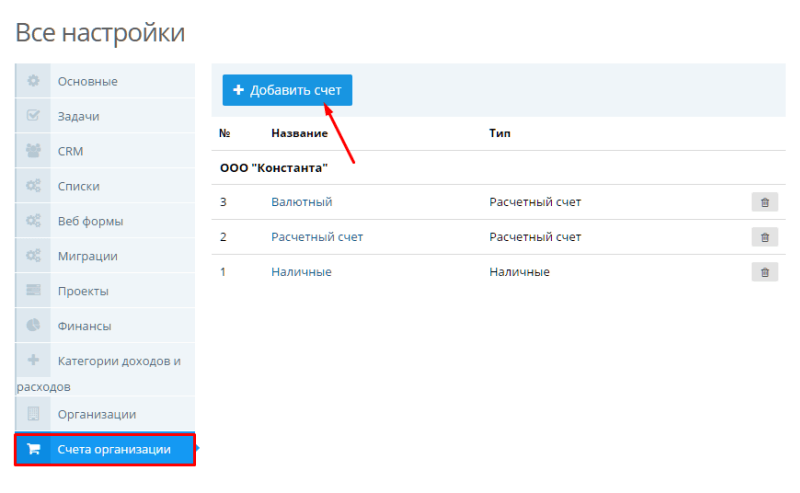Delete the Валютный account with trash icon

pos(764,202)
